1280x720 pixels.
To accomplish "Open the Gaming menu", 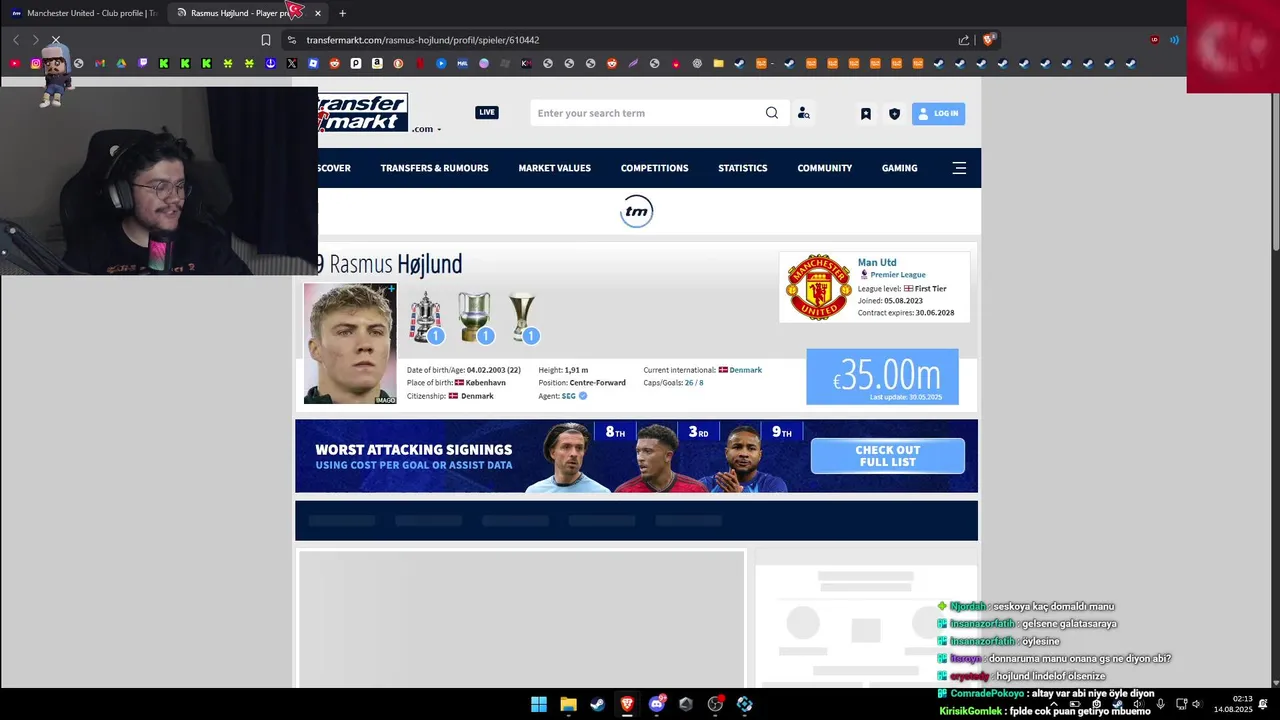I will (x=899, y=168).
